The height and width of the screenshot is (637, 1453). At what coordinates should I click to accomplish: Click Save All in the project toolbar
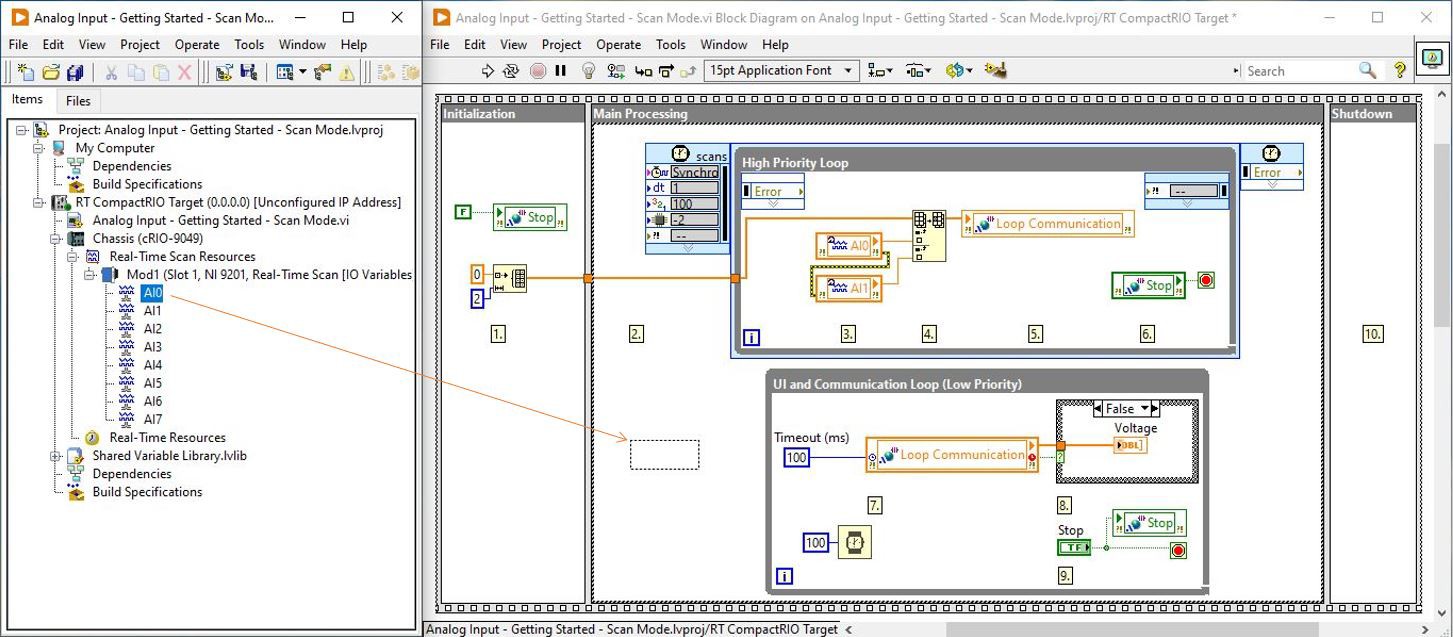(74, 71)
